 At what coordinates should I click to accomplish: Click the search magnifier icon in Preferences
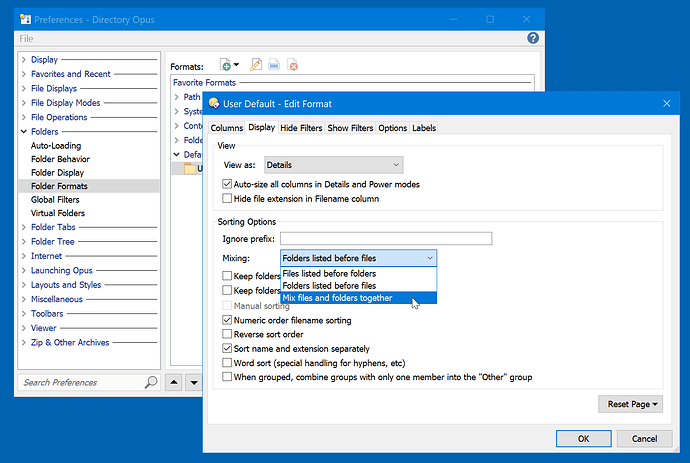click(x=150, y=382)
